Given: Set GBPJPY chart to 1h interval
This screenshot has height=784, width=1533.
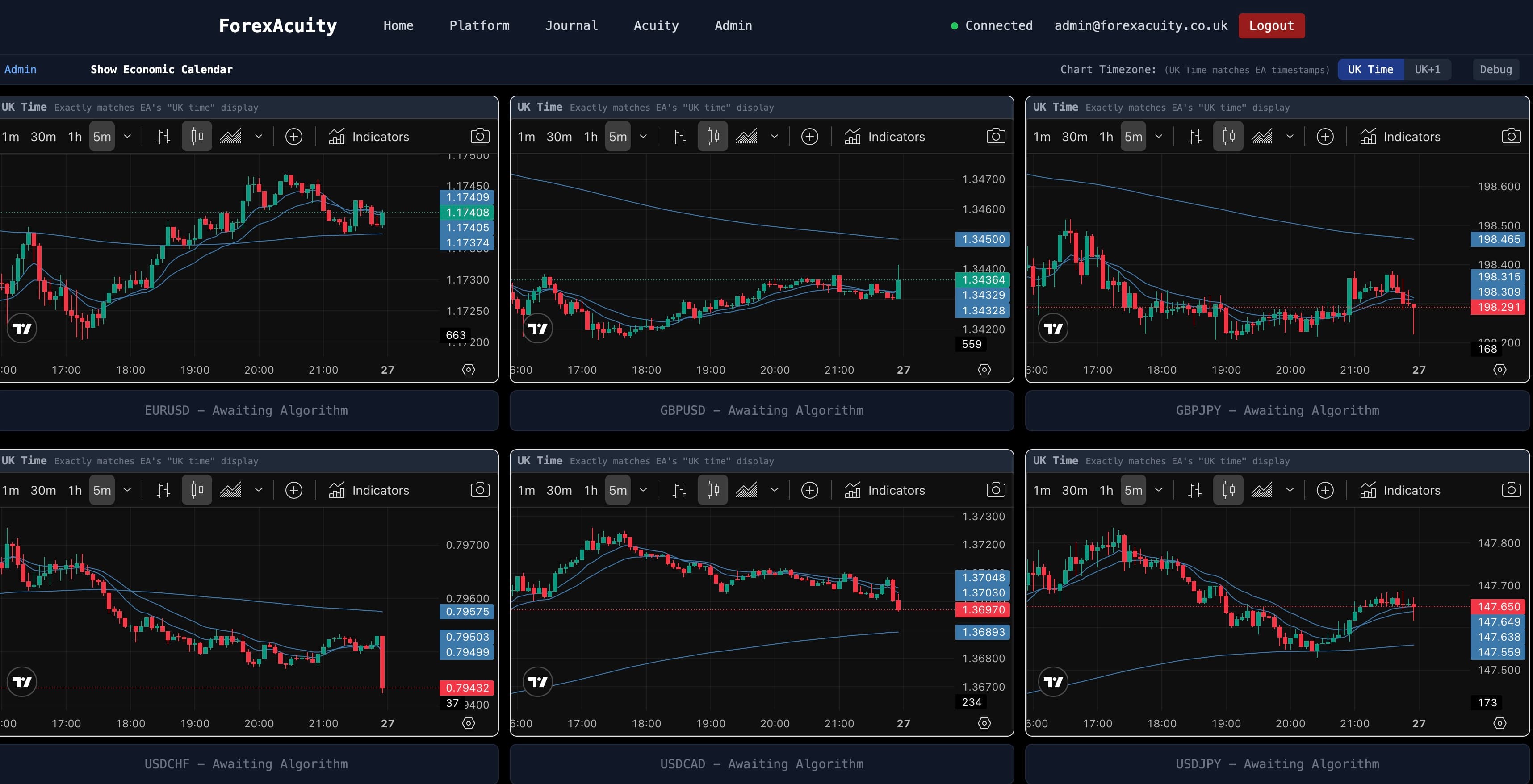Looking at the screenshot, I should (x=1106, y=137).
